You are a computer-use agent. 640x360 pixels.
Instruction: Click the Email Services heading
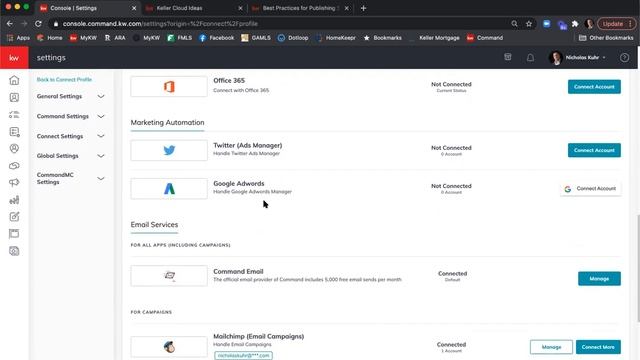point(154,224)
